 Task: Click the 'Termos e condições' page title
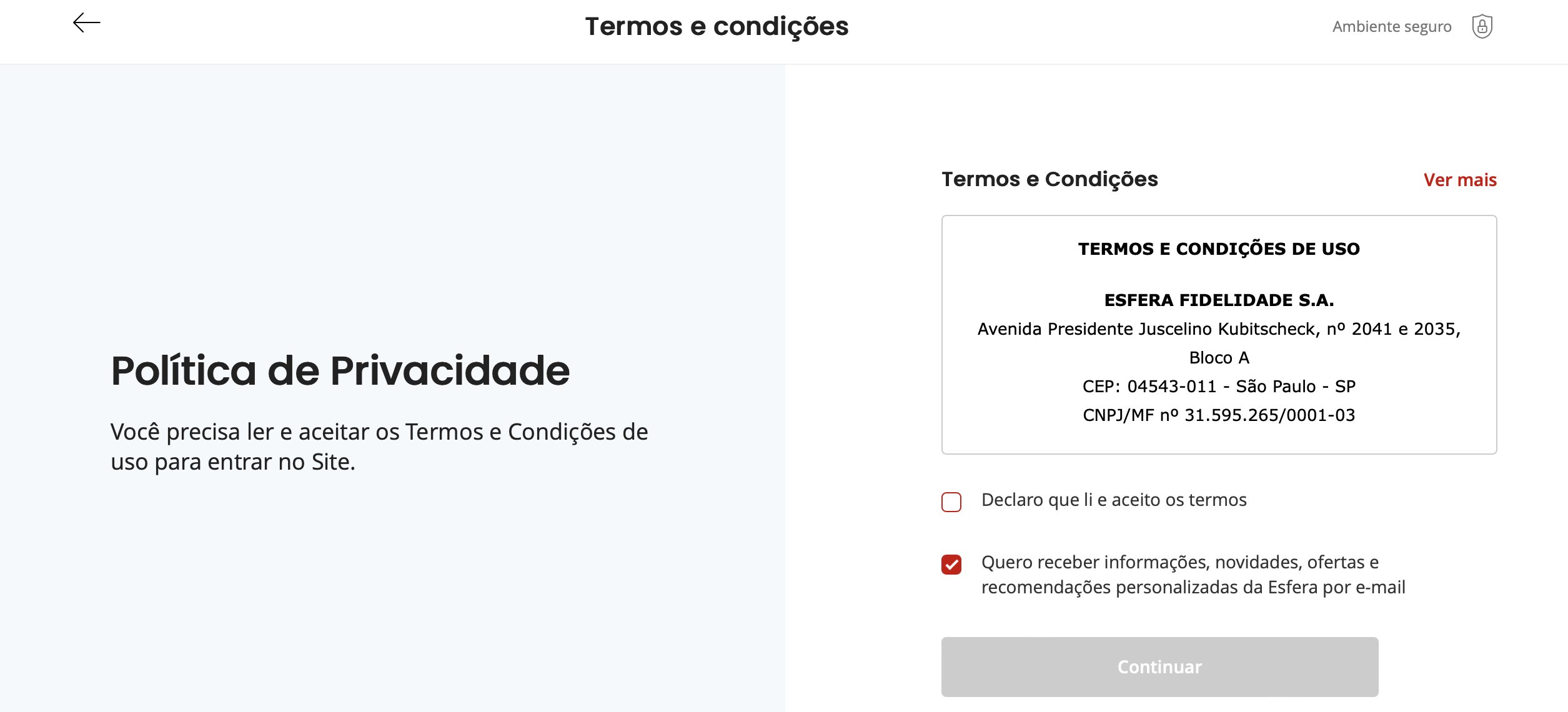pyautogui.click(x=717, y=26)
